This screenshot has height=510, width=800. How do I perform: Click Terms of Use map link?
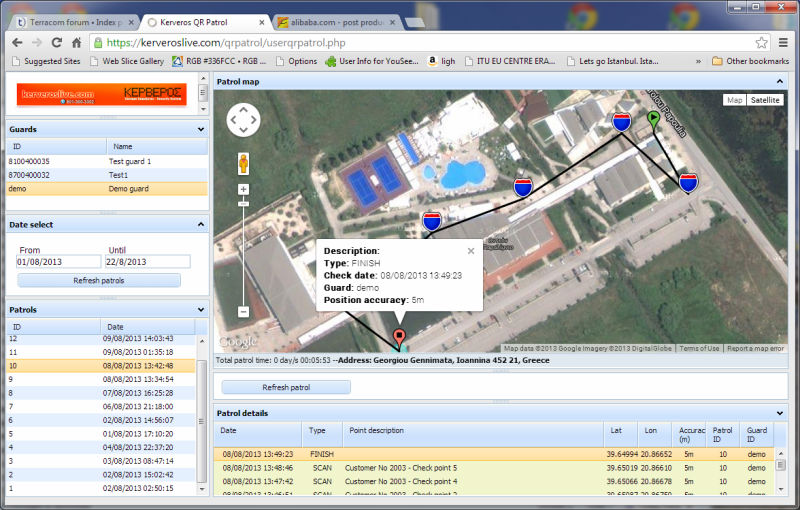(699, 348)
